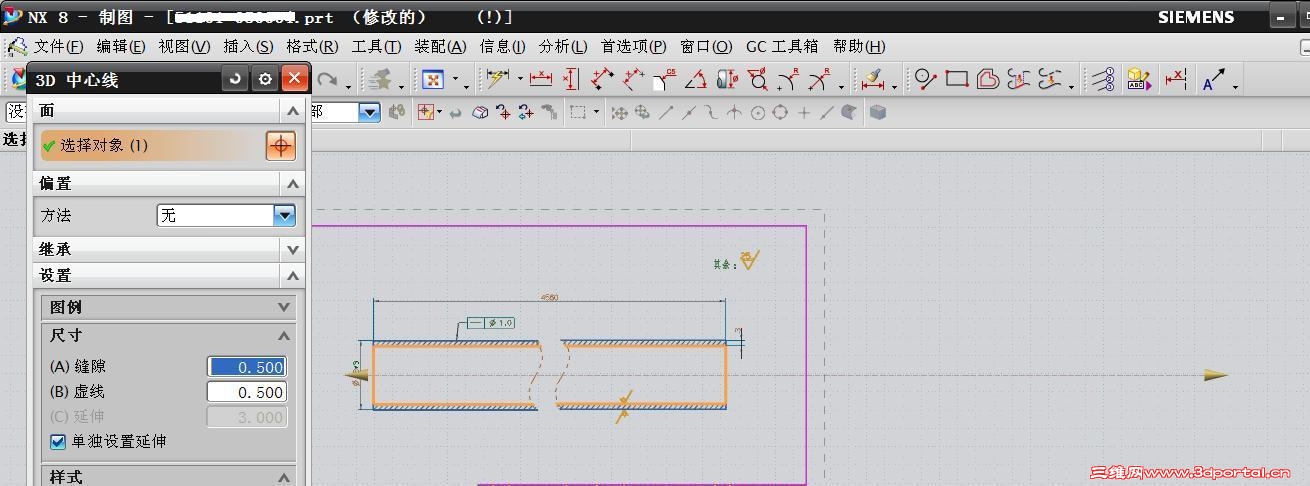Click the Redo arrow icon
The image size is (1310, 486).
pos(327,79)
